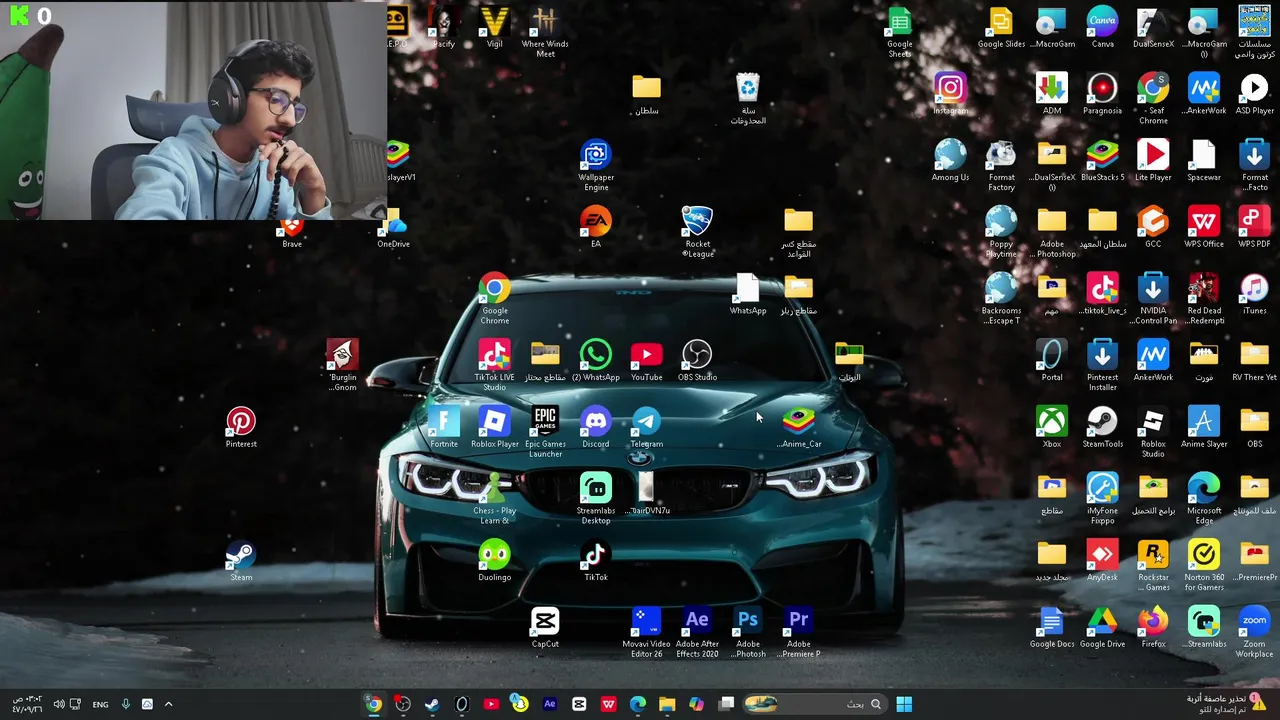This screenshot has width=1280, height=720.
Task: Open the Discord desktop shortcut
Action: pyautogui.click(x=595, y=428)
